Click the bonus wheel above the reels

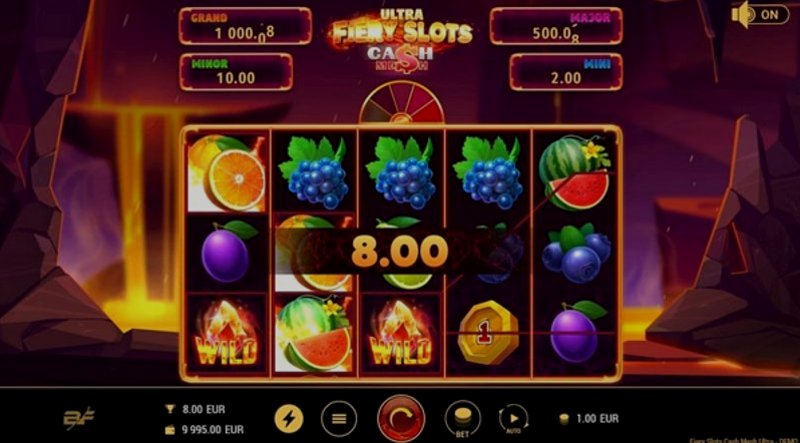[x=401, y=103]
